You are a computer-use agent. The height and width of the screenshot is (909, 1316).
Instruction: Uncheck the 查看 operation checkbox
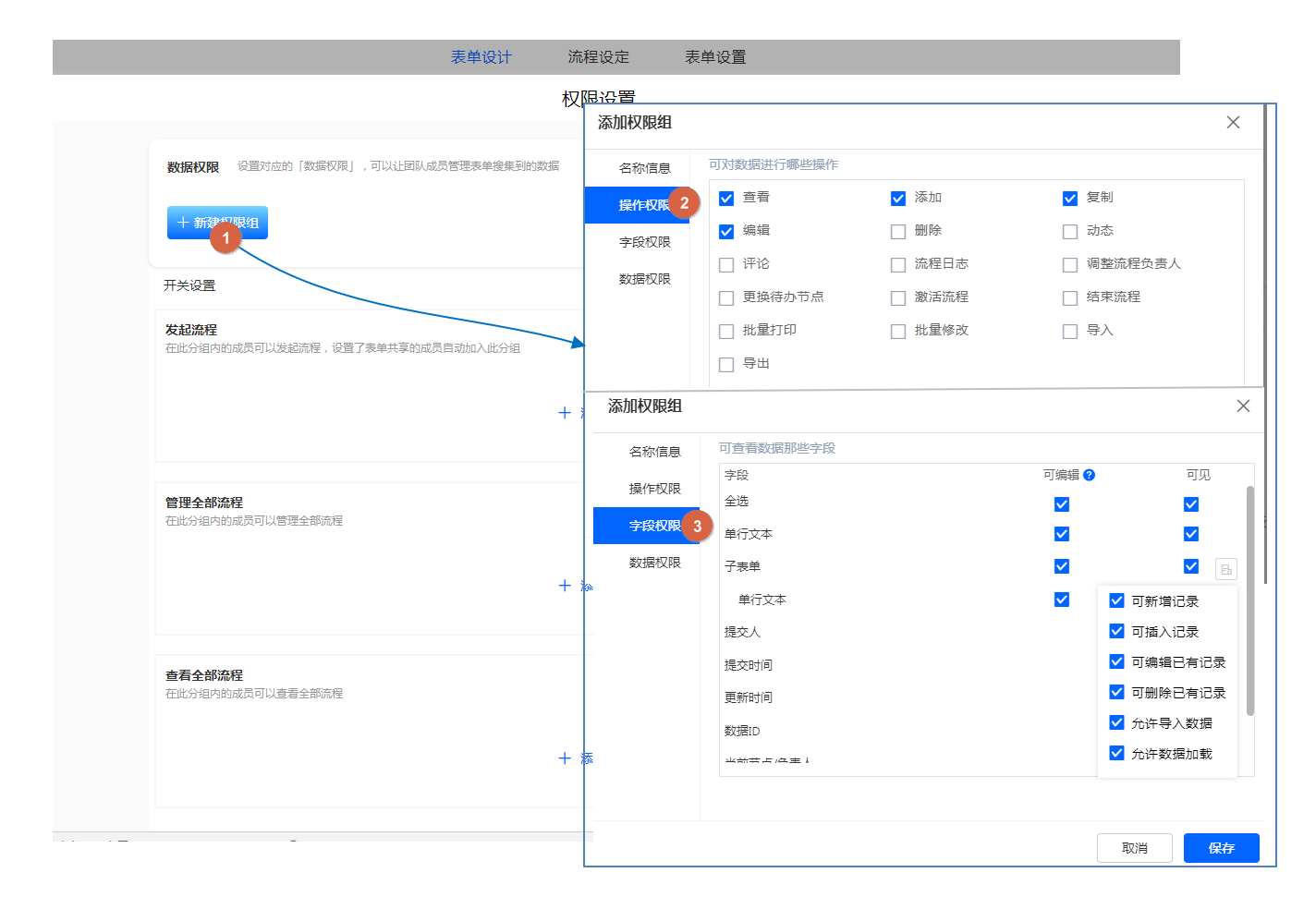click(x=726, y=199)
